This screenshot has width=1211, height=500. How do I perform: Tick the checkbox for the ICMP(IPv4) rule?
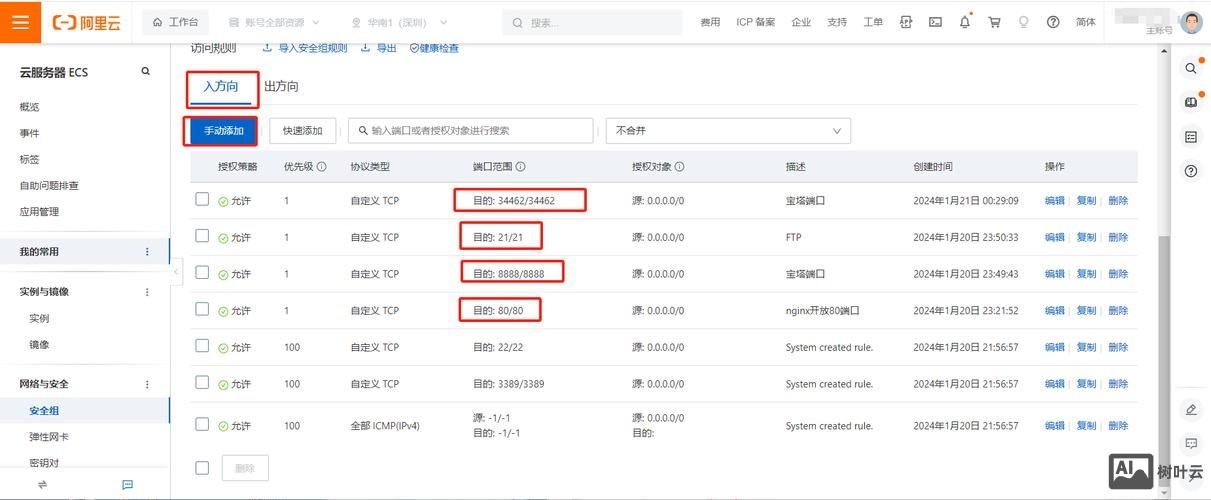click(x=202, y=425)
